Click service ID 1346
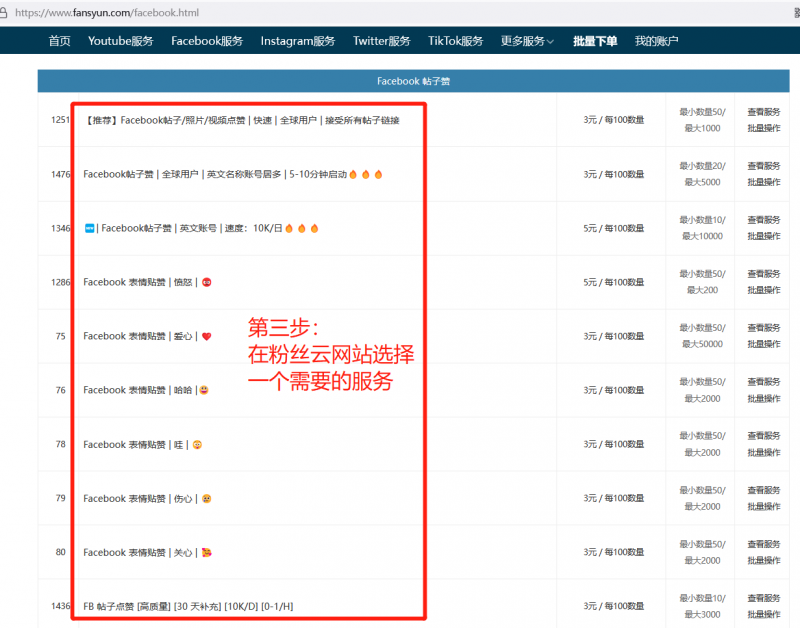The height and width of the screenshot is (628, 800). (x=60, y=229)
